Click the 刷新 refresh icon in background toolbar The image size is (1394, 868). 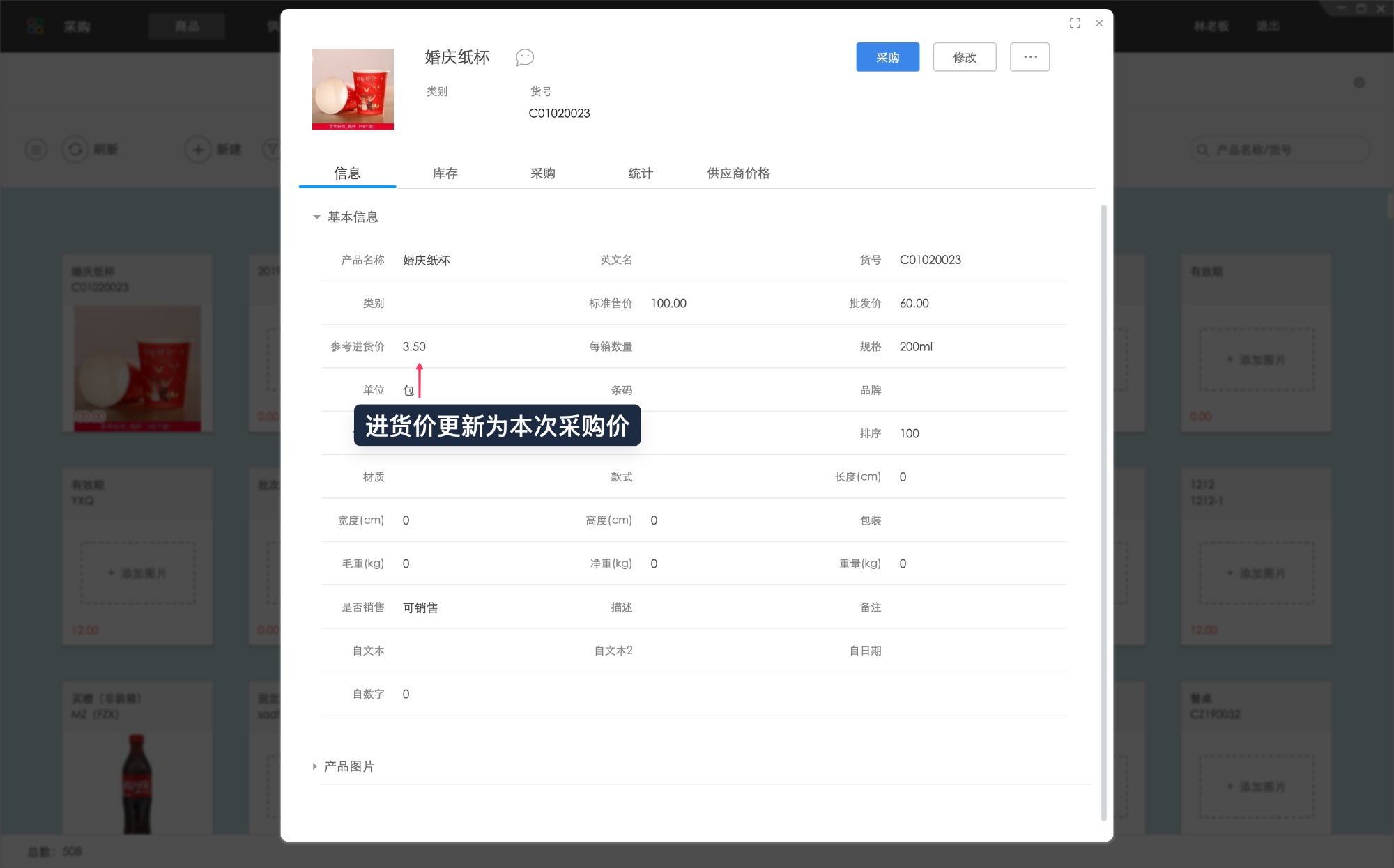click(x=75, y=149)
